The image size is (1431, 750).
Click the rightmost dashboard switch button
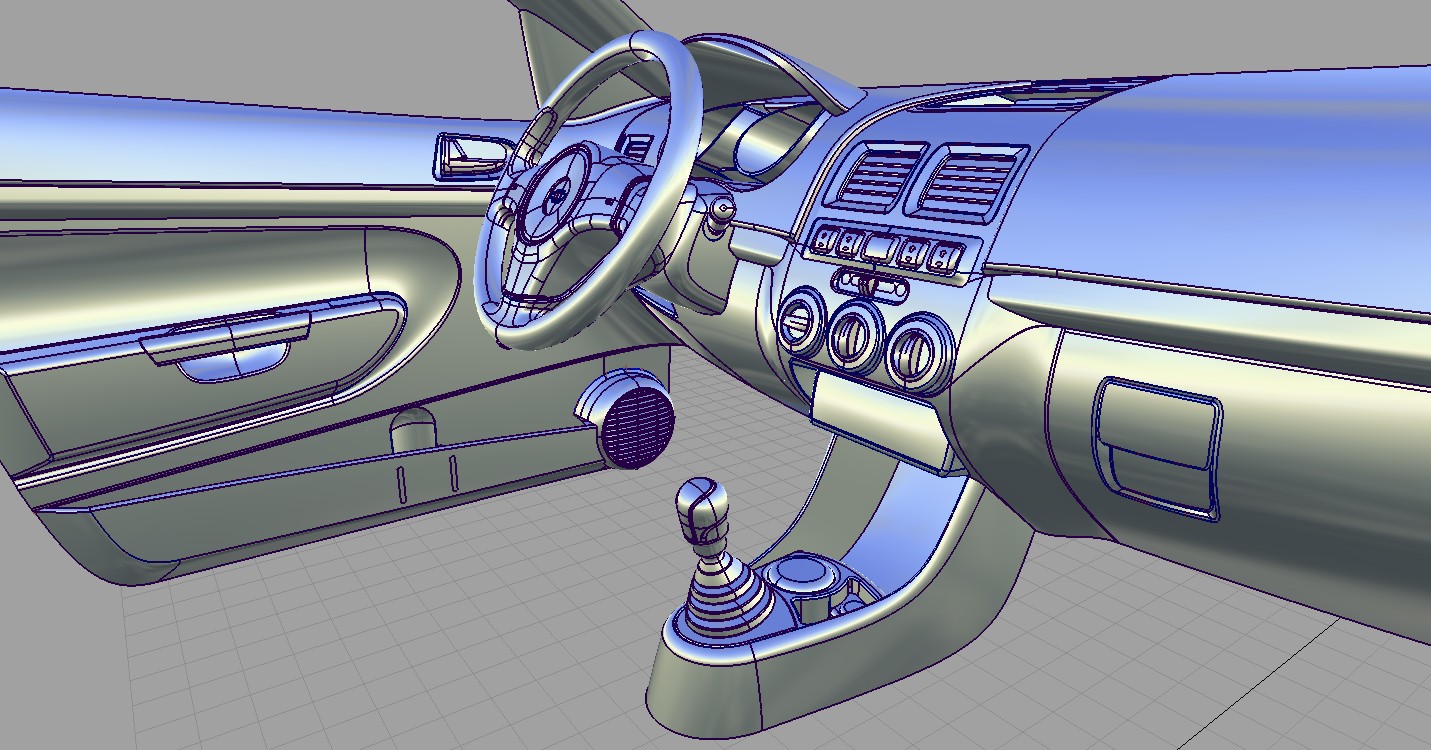click(943, 258)
